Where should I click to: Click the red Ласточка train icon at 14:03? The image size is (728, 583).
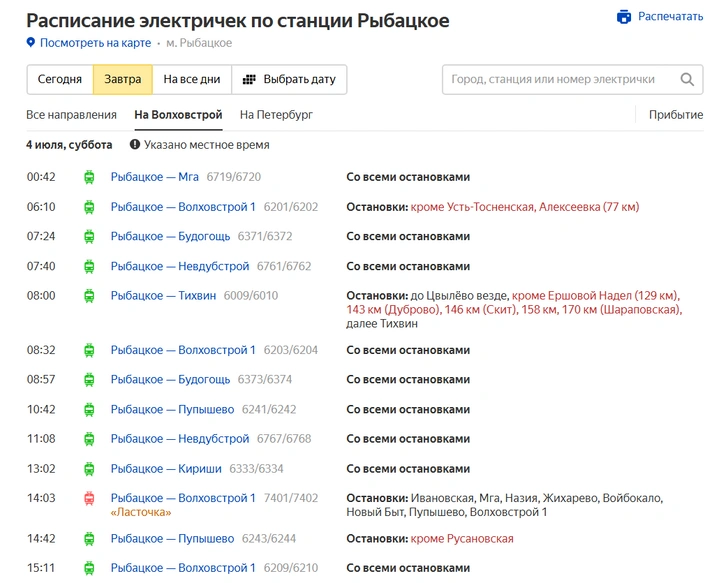click(89, 499)
